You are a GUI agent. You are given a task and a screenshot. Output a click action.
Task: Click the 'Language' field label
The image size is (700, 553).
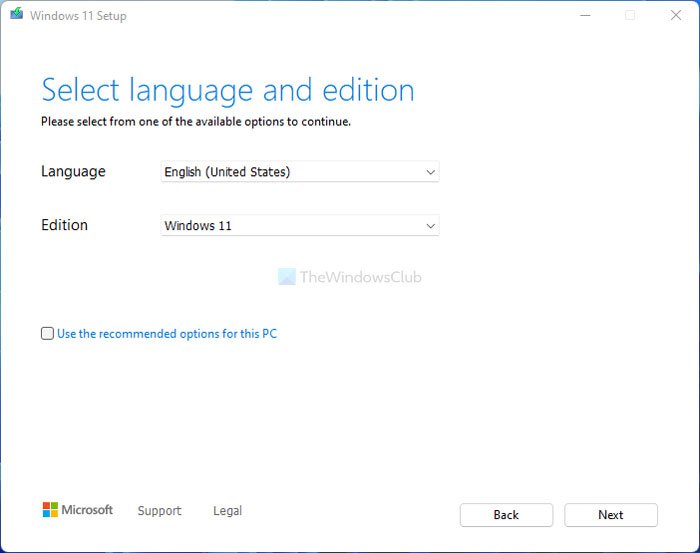pyautogui.click(x=73, y=171)
